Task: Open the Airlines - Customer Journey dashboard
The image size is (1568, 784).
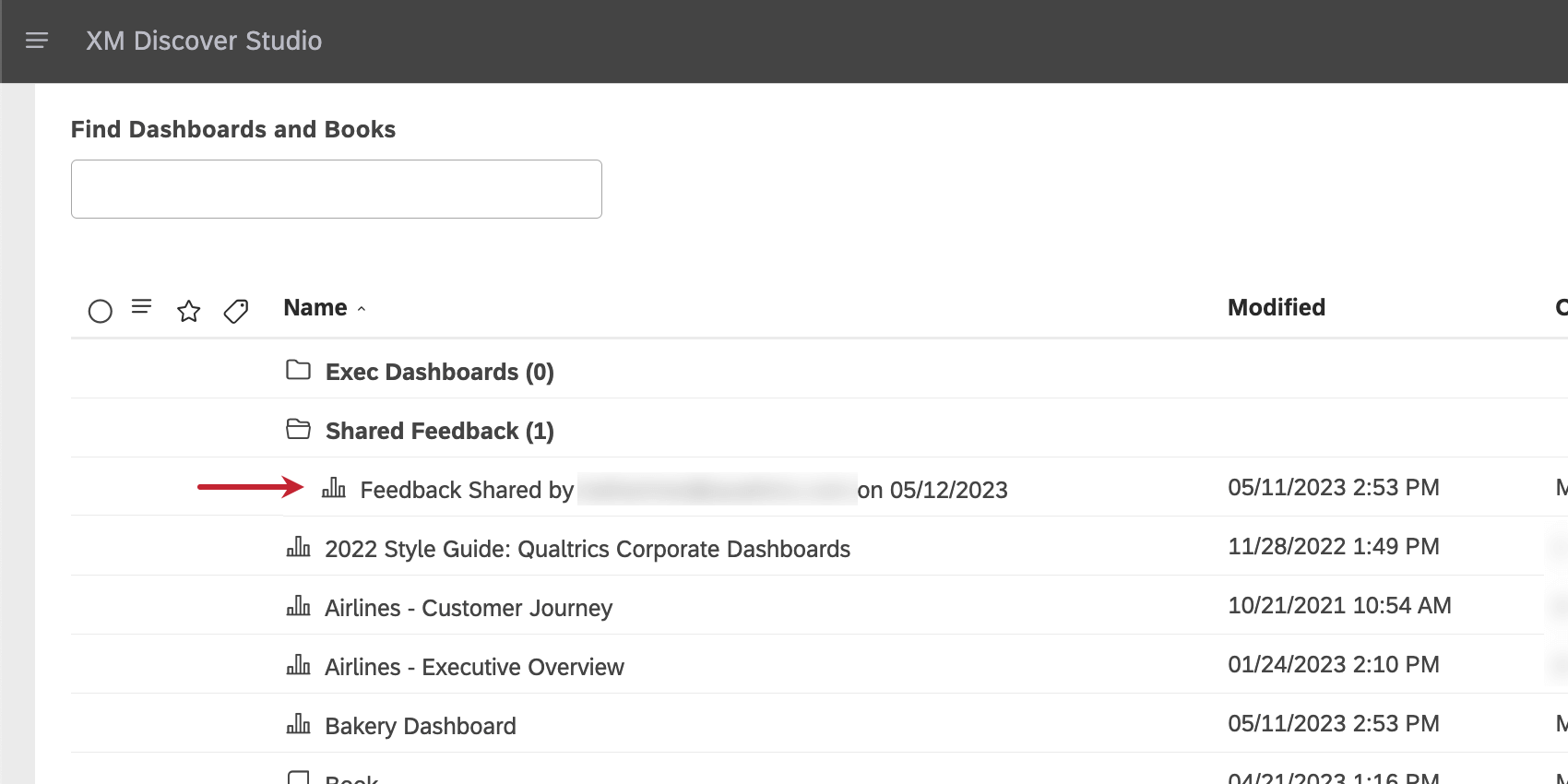Action: point(469,608)
